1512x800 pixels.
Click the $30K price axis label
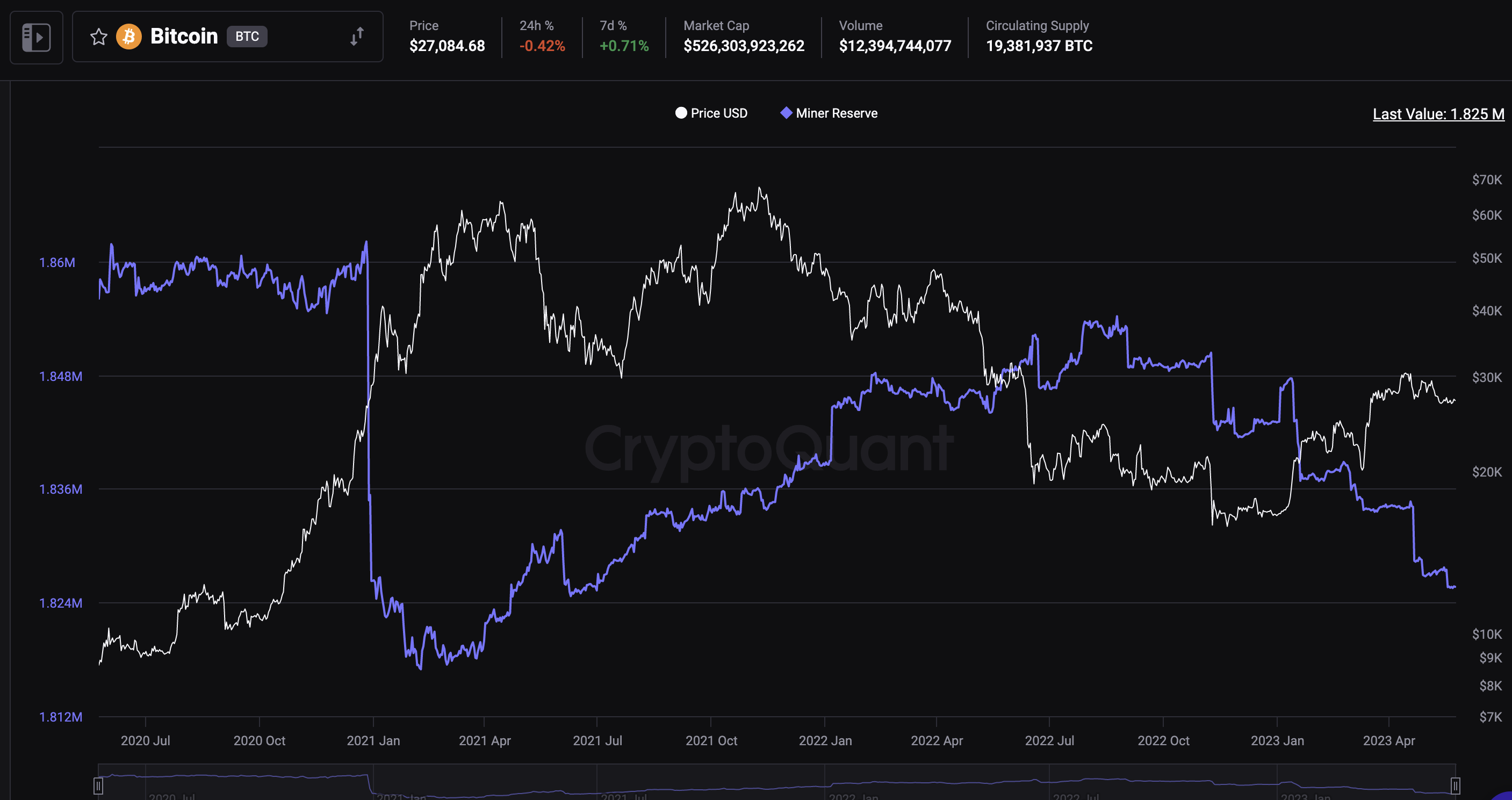coord(1487,377)
